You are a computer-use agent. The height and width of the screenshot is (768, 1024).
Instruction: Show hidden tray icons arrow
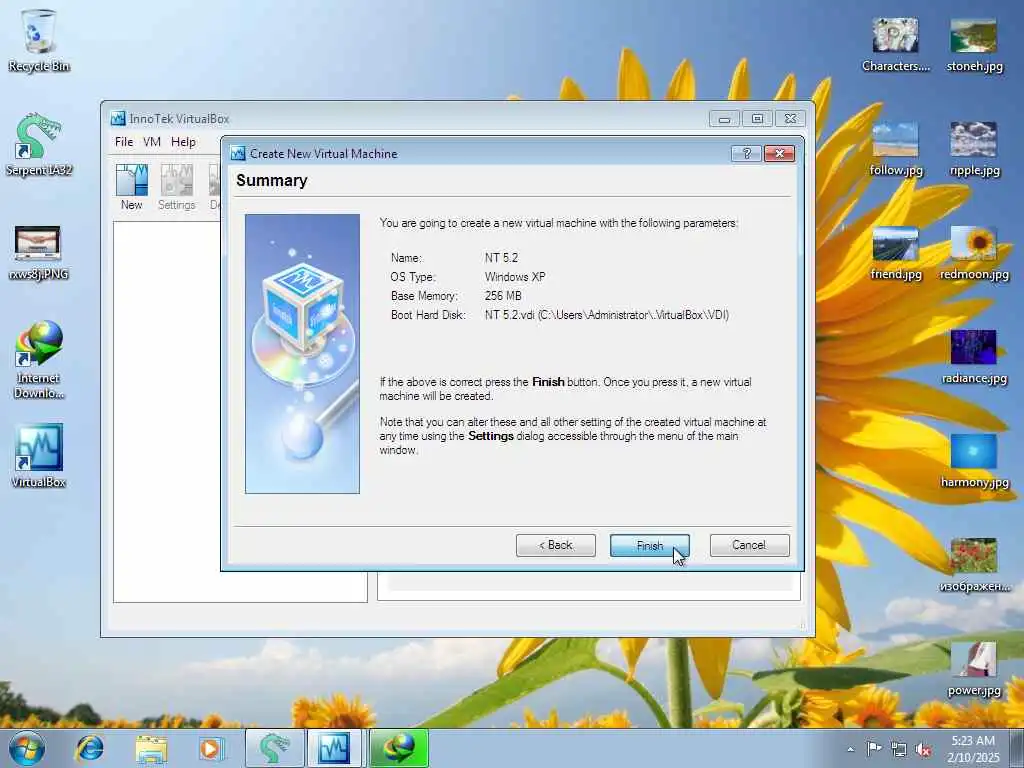tap(850, 749)
